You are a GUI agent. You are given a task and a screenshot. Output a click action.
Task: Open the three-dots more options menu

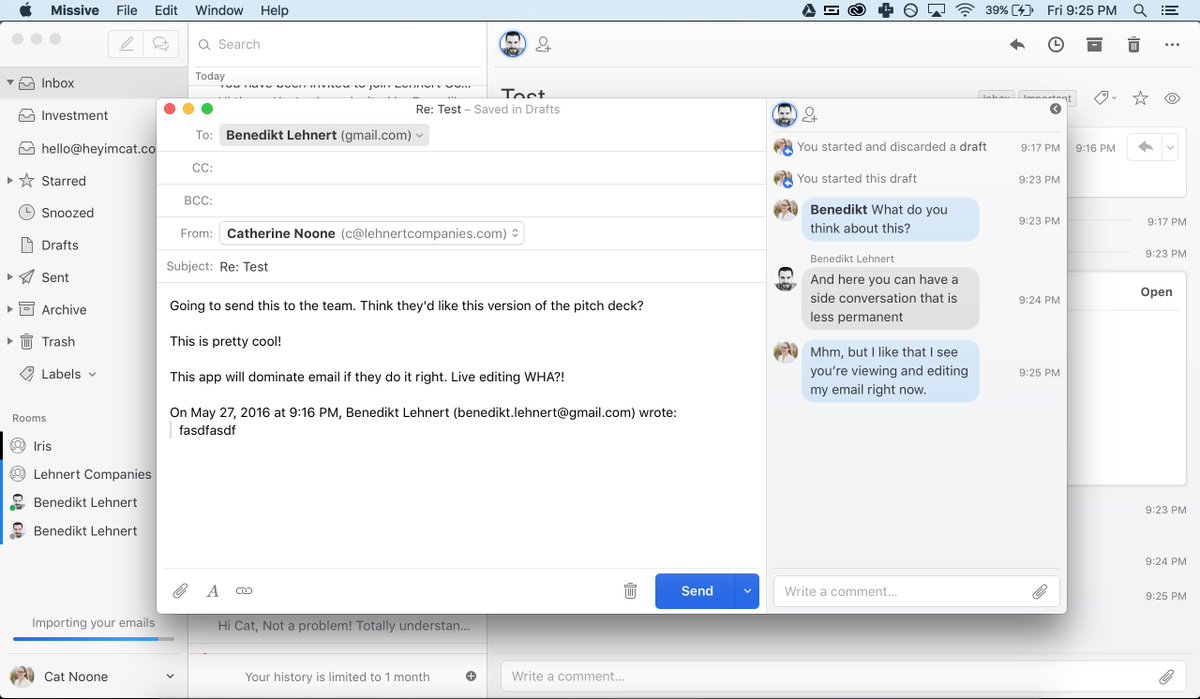(1173, 45)
